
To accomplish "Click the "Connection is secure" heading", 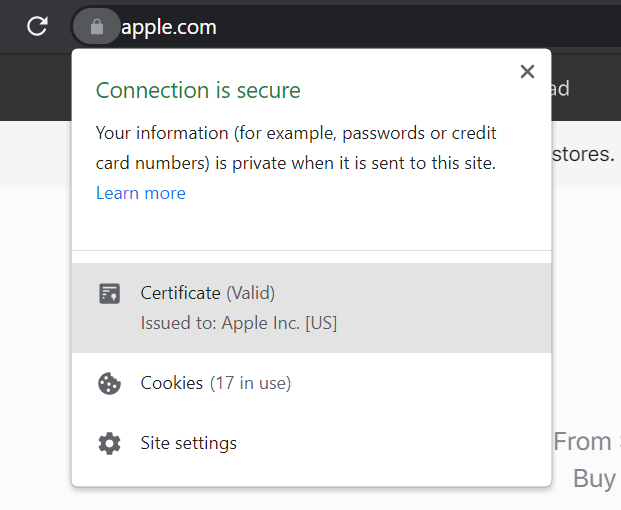I will click(x=198, y=90).
